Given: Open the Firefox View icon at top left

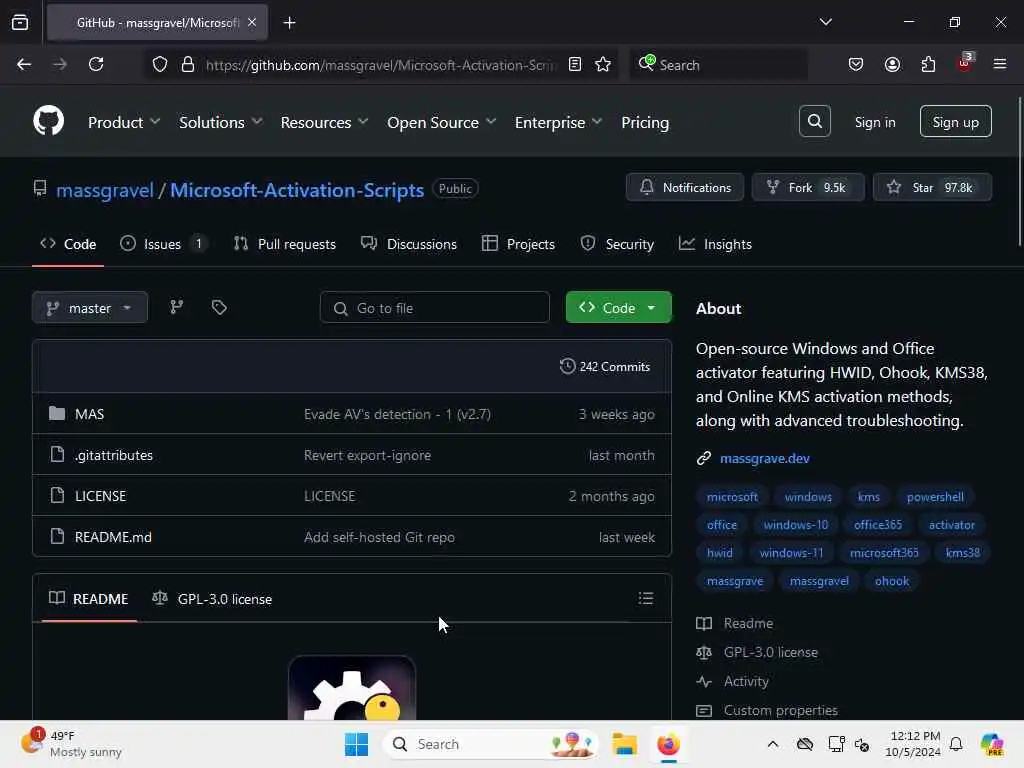Looking at the screenshot, I should pos(20,22).
